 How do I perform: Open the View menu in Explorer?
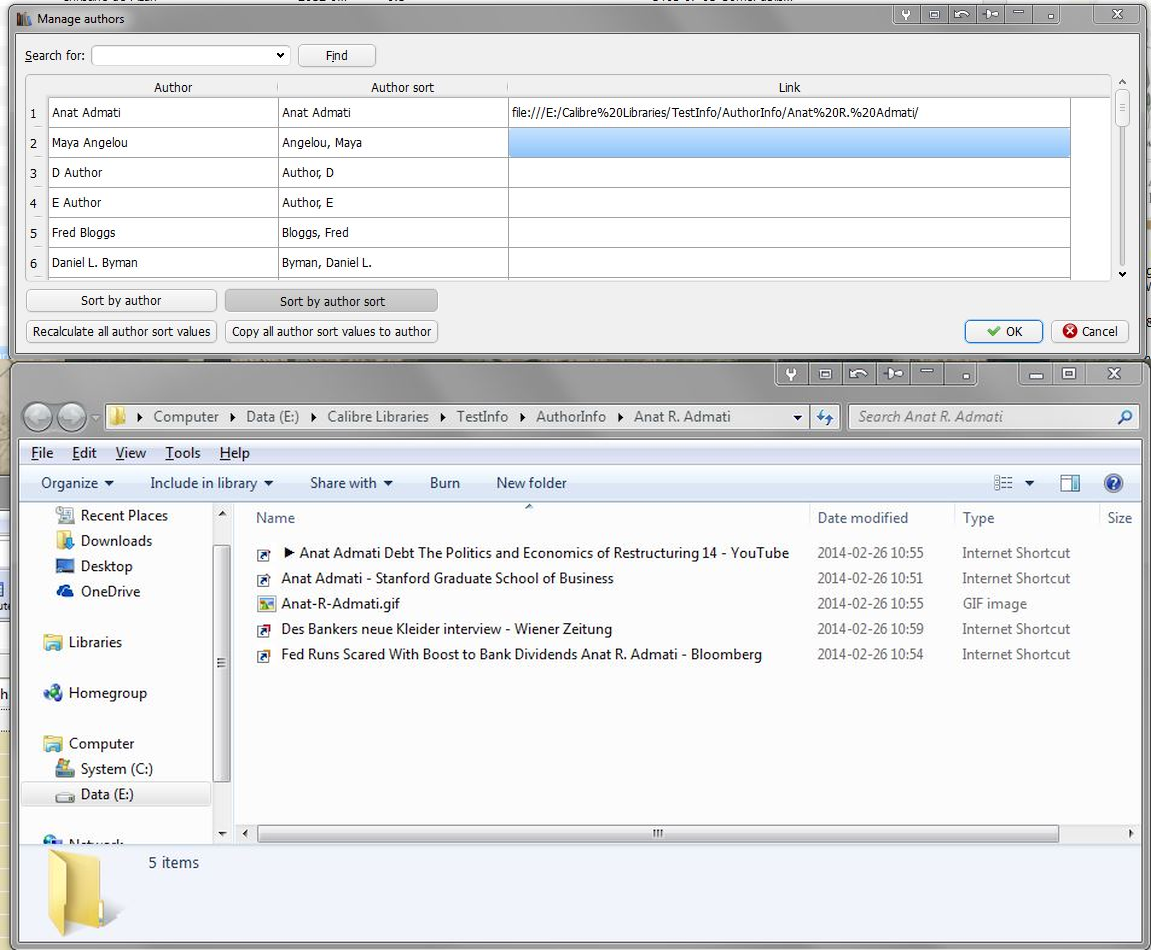click(x=131, y=453)
